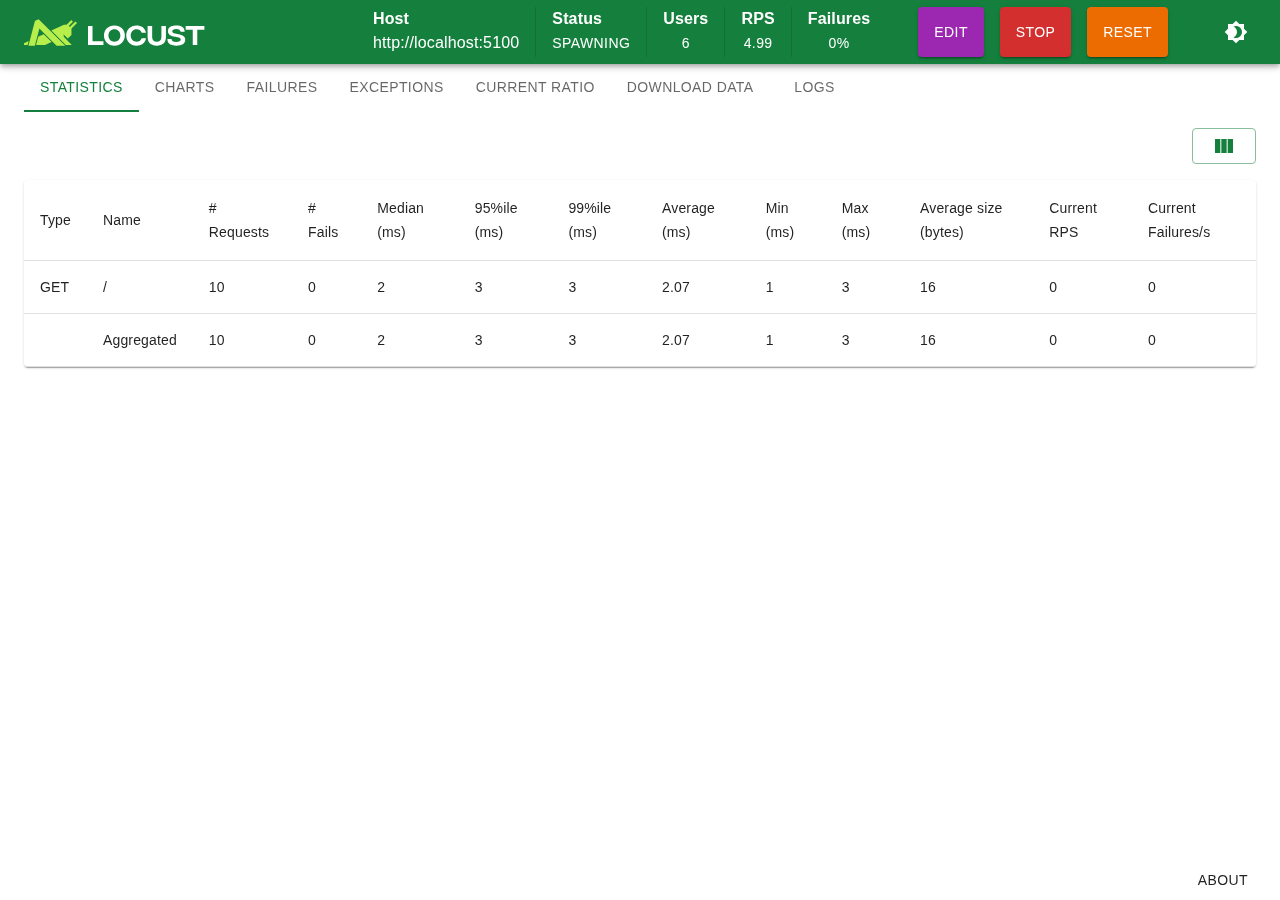Reset the statistics
1280x900 pixels.
tap(1127, 32)
